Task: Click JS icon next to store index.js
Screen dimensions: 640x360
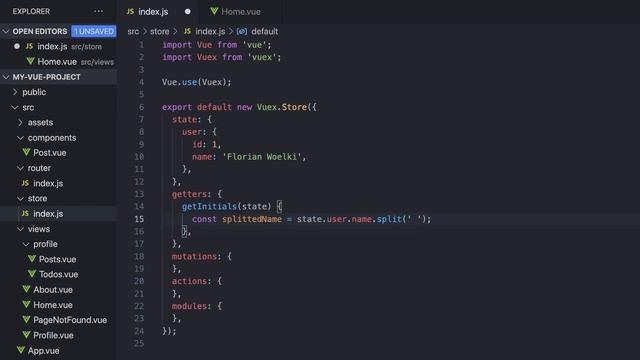Action: [25, 213]
